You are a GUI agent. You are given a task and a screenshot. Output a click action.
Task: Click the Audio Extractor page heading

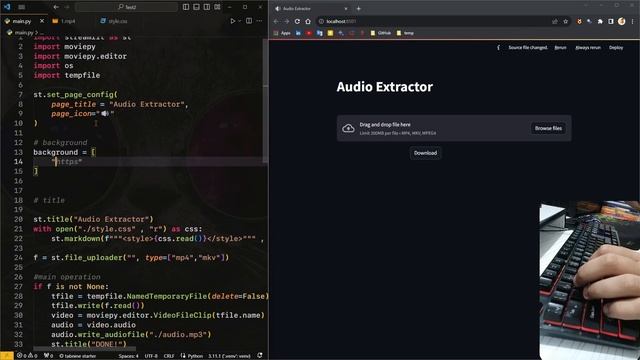click(x=384, y=87)
